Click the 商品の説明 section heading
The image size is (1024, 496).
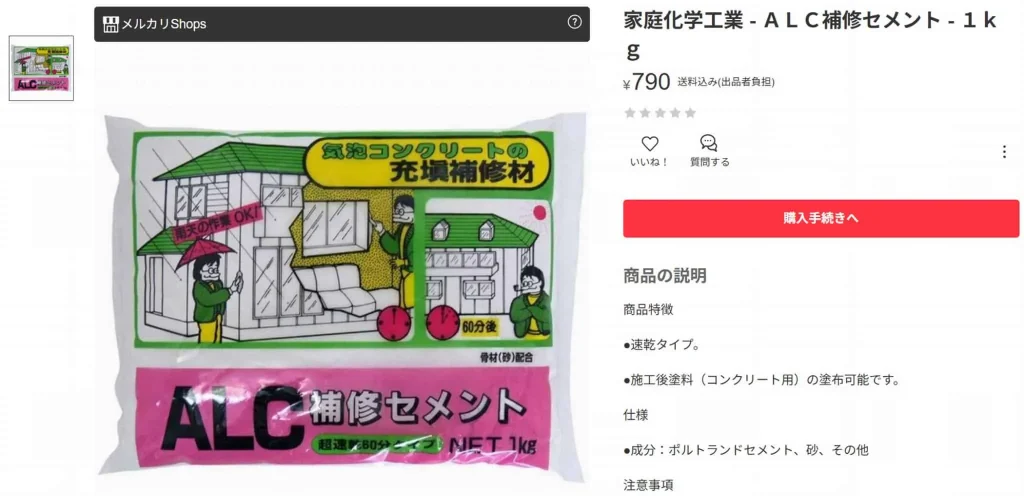(665, 275)
